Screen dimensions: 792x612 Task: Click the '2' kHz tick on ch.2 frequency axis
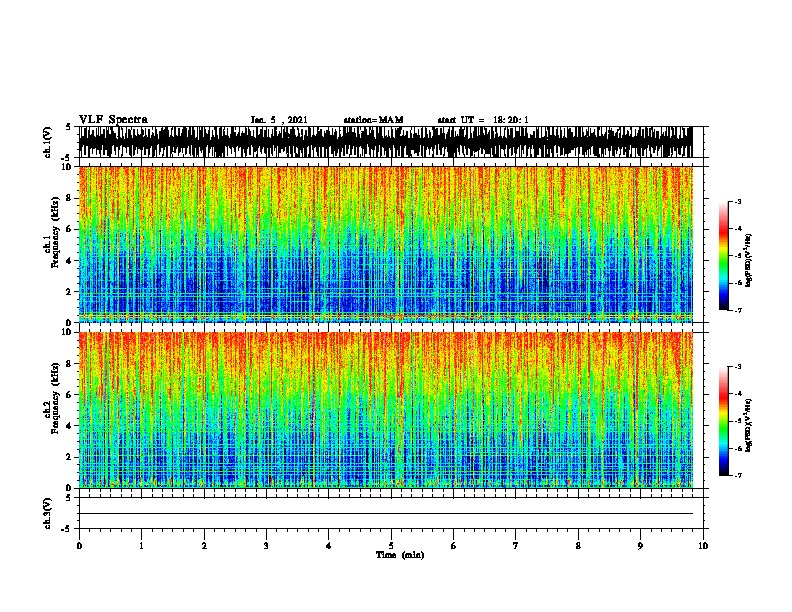pyautogui.click(x=70, y=457)
